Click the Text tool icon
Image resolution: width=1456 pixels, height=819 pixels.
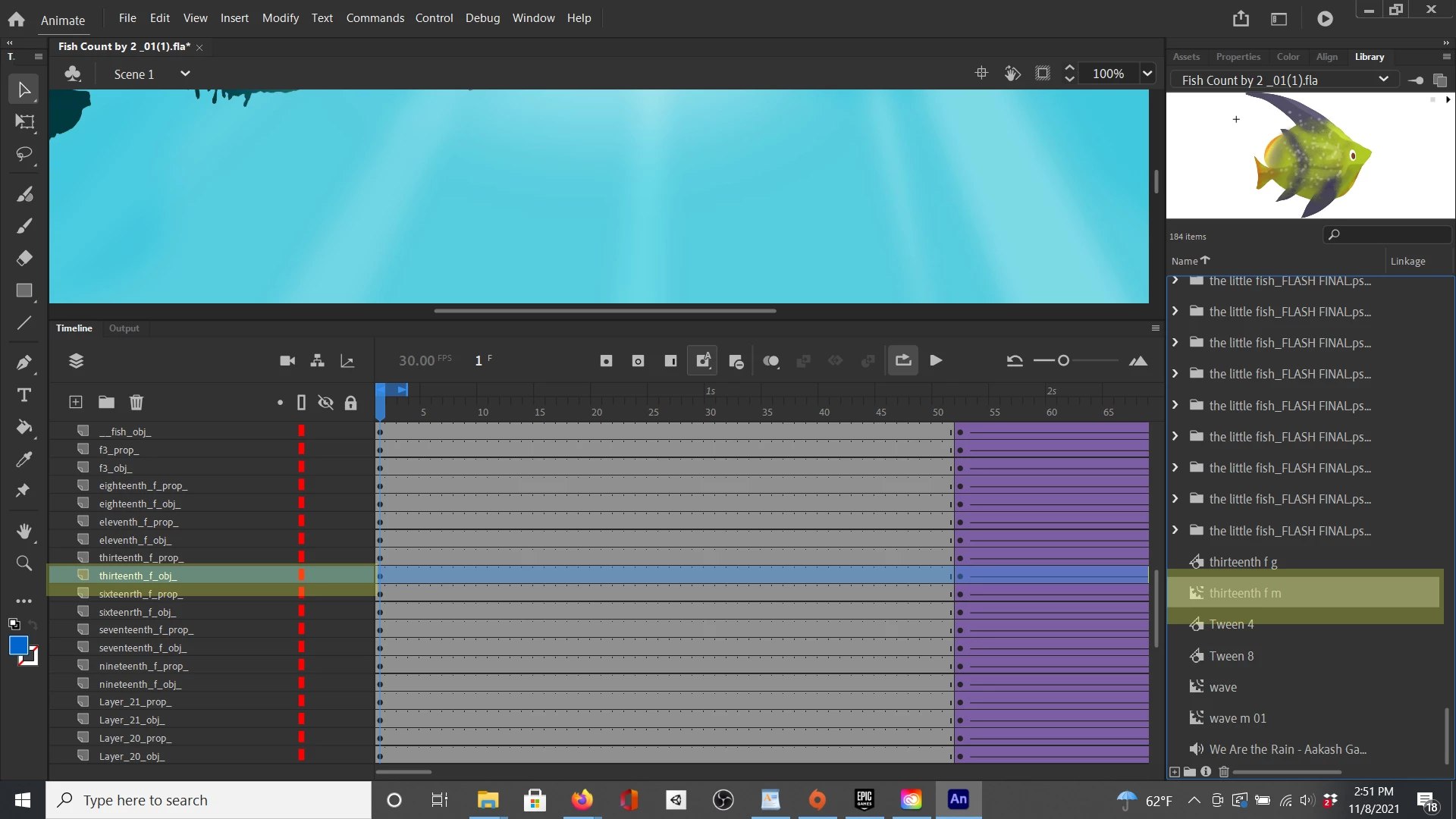(24, 395)
